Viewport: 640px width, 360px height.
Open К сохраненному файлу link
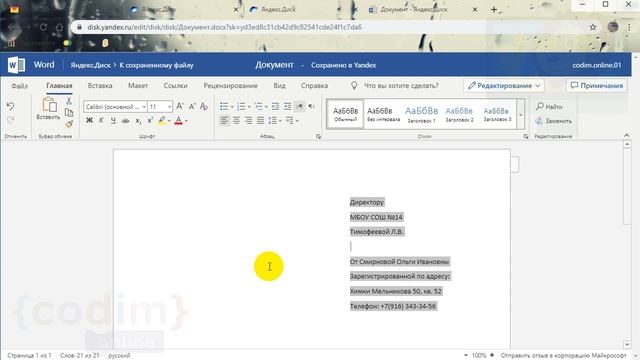point(156,65)
